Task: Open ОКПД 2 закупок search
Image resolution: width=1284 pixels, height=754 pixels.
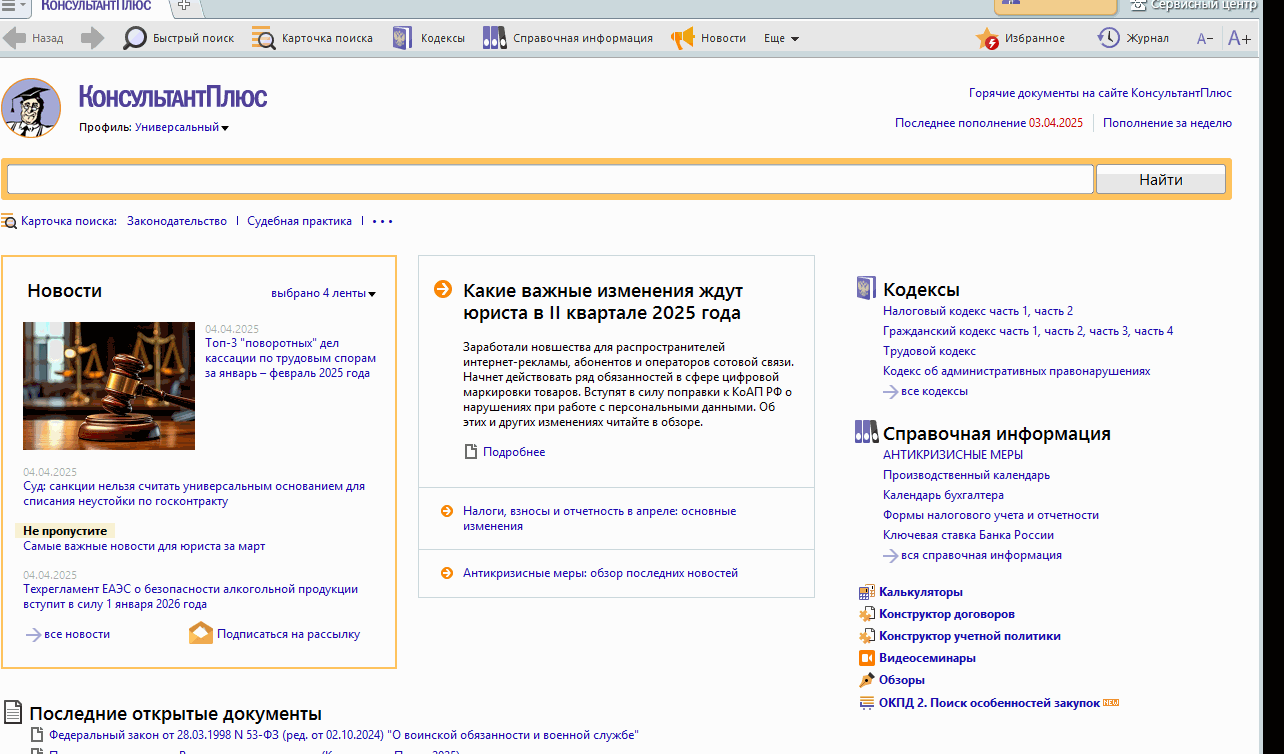Action: tap(989, 703)
